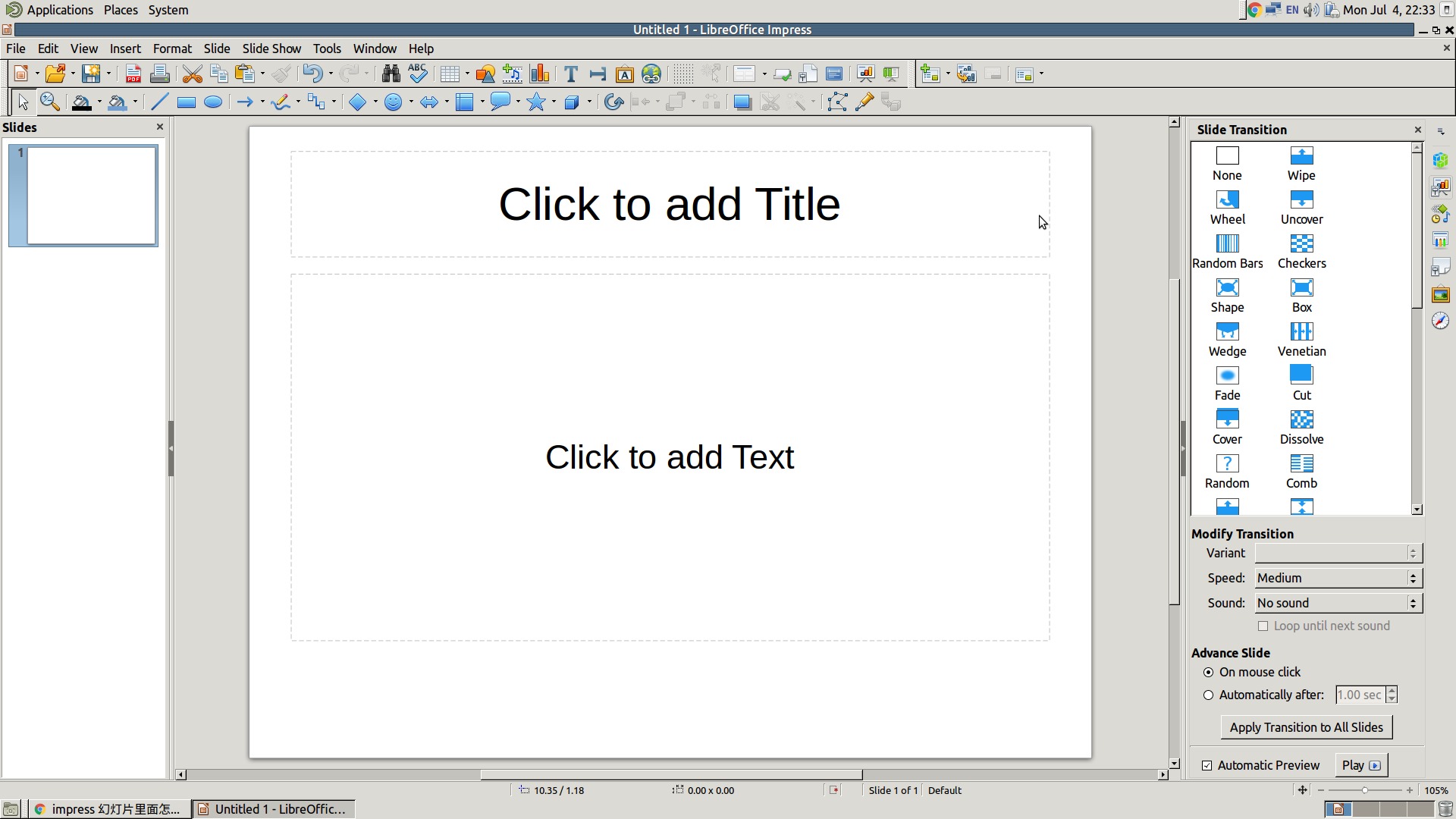This screenshot has width=1456, height=819.
Task: Open the File menu
Action: coord(16,49)
